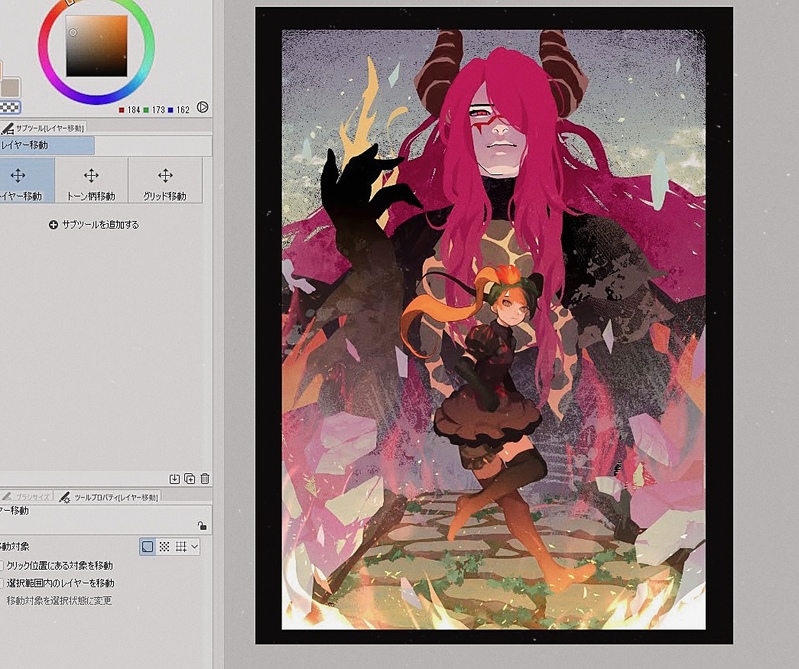Open the ツールプロパティ[レイヤー移動] tab
The width and height of the screenshot is (799, 669).
coord(108,497)
